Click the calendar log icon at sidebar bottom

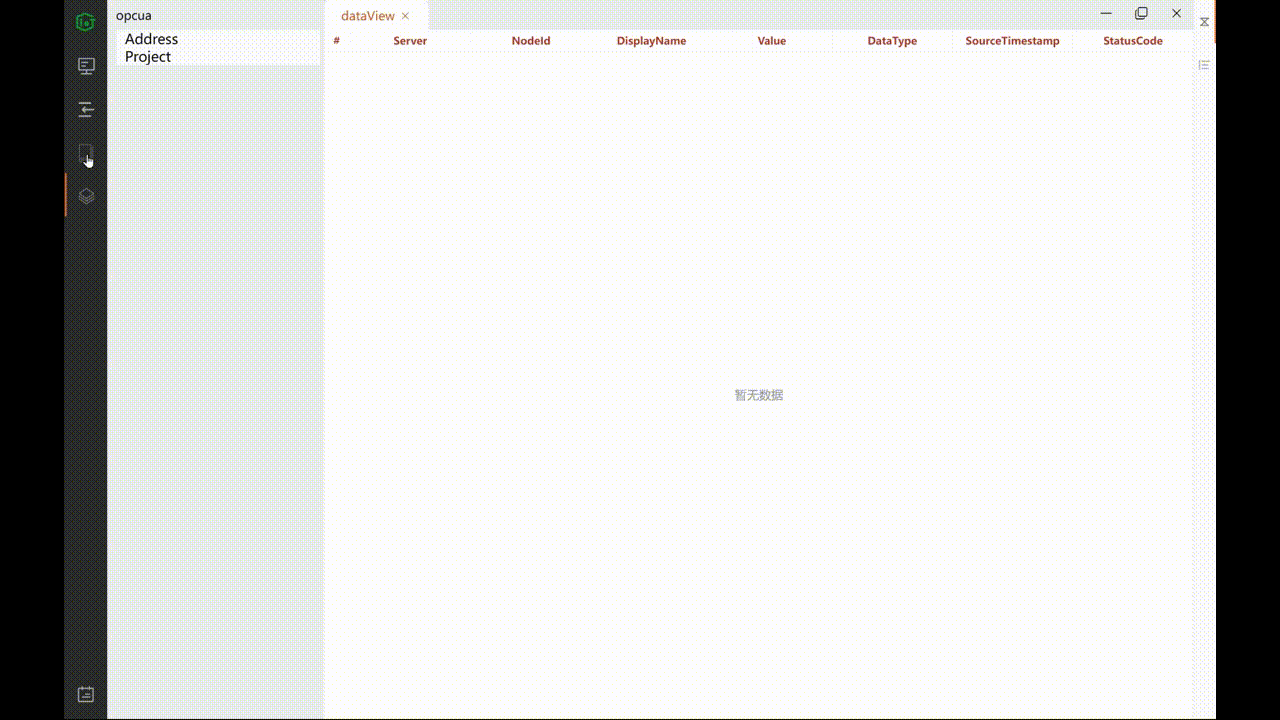point(86,694)
